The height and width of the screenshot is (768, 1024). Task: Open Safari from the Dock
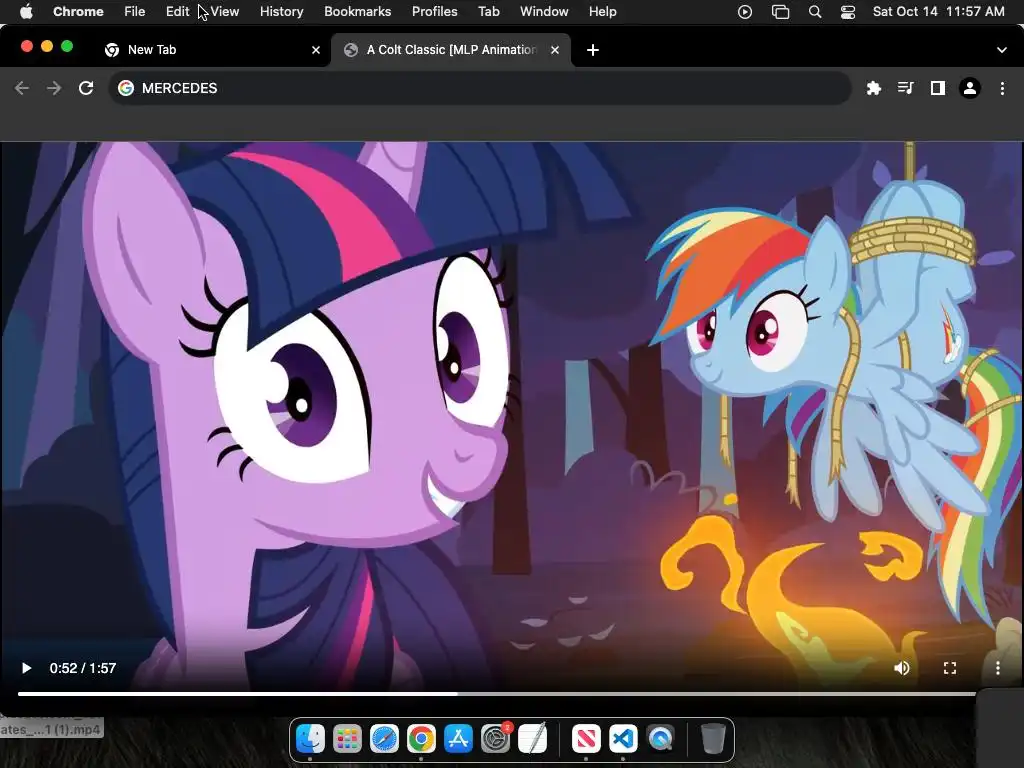pyautogui.click(x=384, y=739)
